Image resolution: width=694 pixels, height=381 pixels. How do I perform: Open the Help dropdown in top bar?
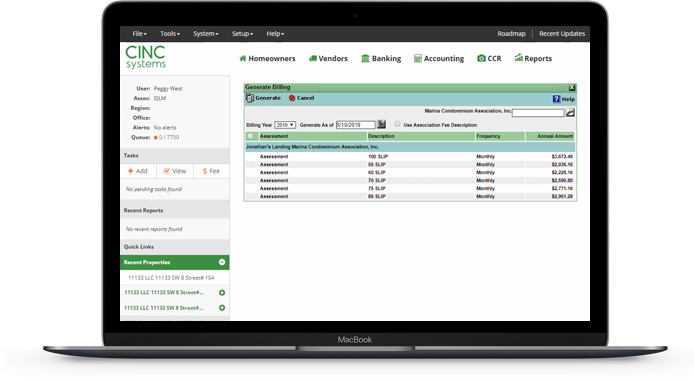[x=275, y=34]
